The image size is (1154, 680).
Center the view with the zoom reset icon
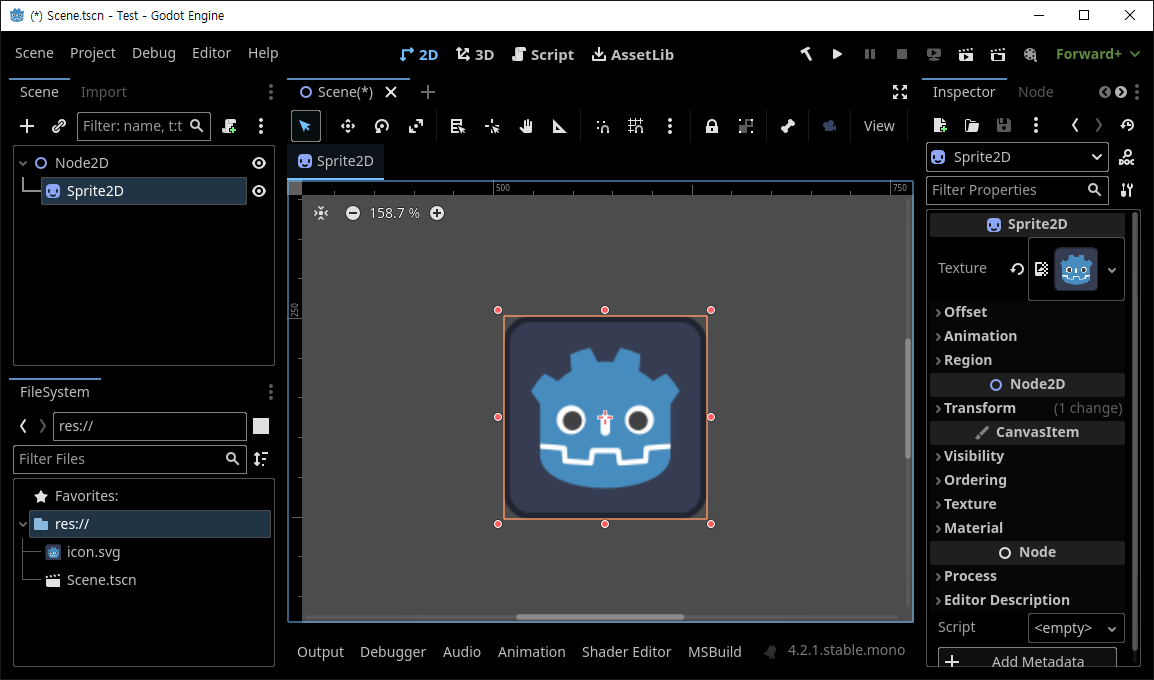pos(321,213)
